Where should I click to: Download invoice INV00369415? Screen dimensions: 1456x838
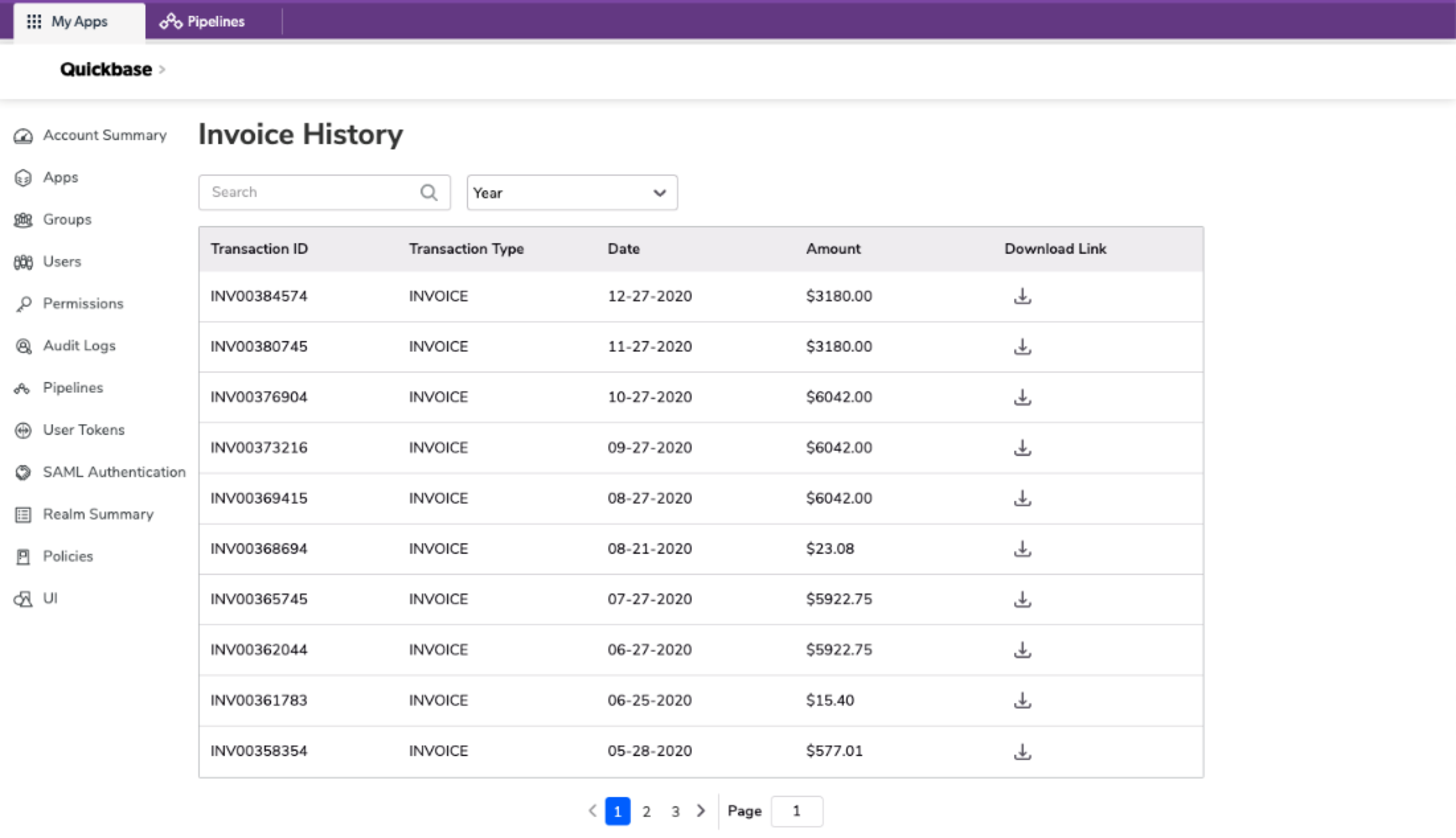coord(1022,498)
